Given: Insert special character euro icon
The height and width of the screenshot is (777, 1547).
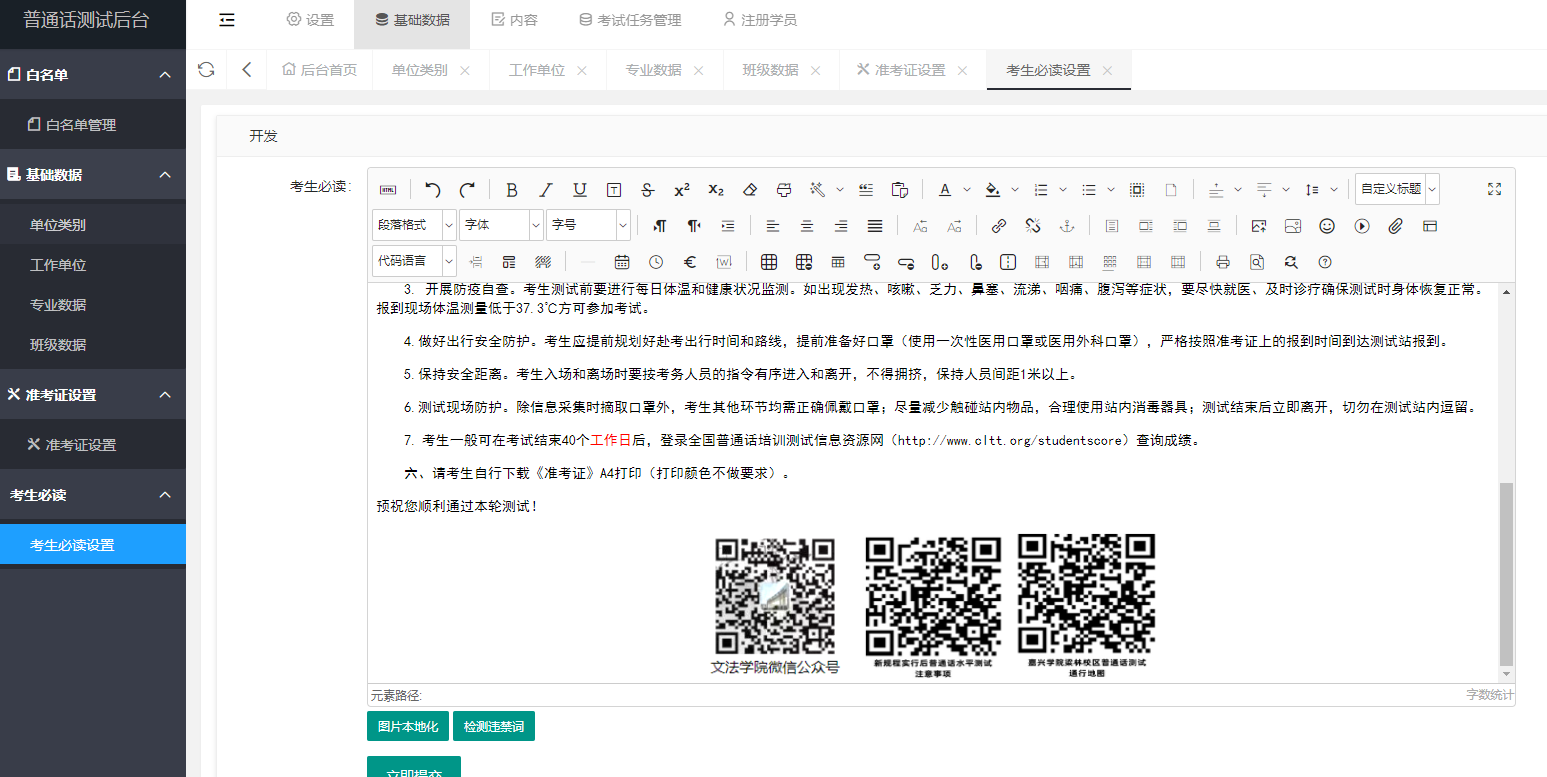Looking at the screenshot, I should click(690, 262).
